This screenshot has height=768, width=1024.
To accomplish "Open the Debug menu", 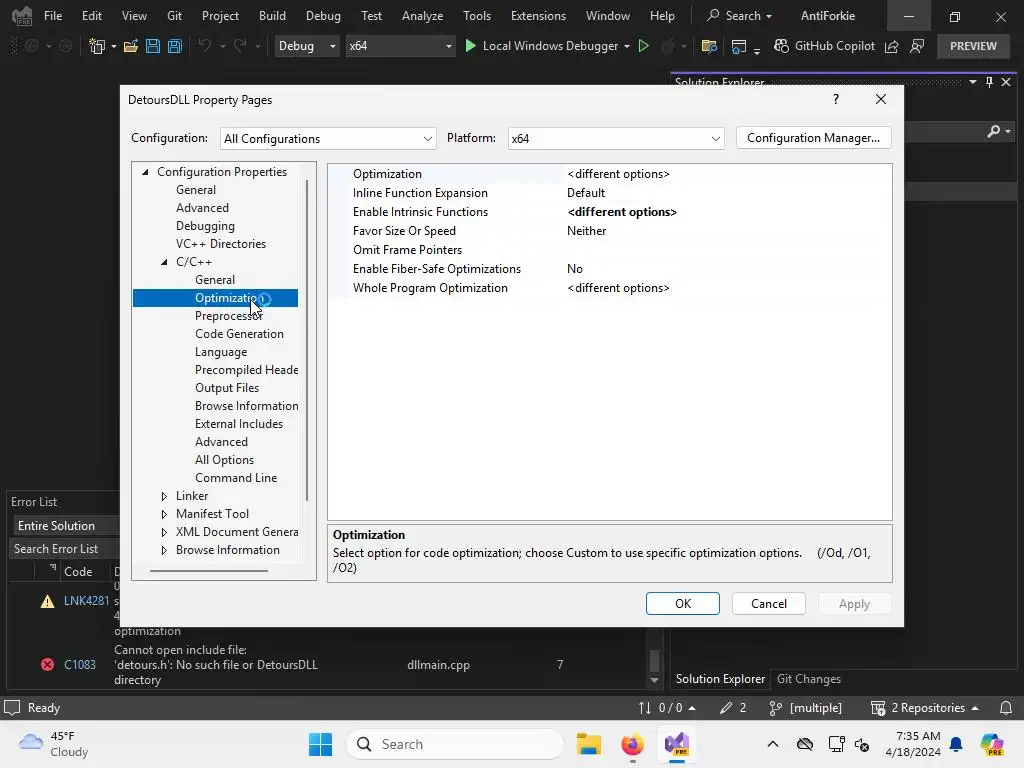I will 323,16.
